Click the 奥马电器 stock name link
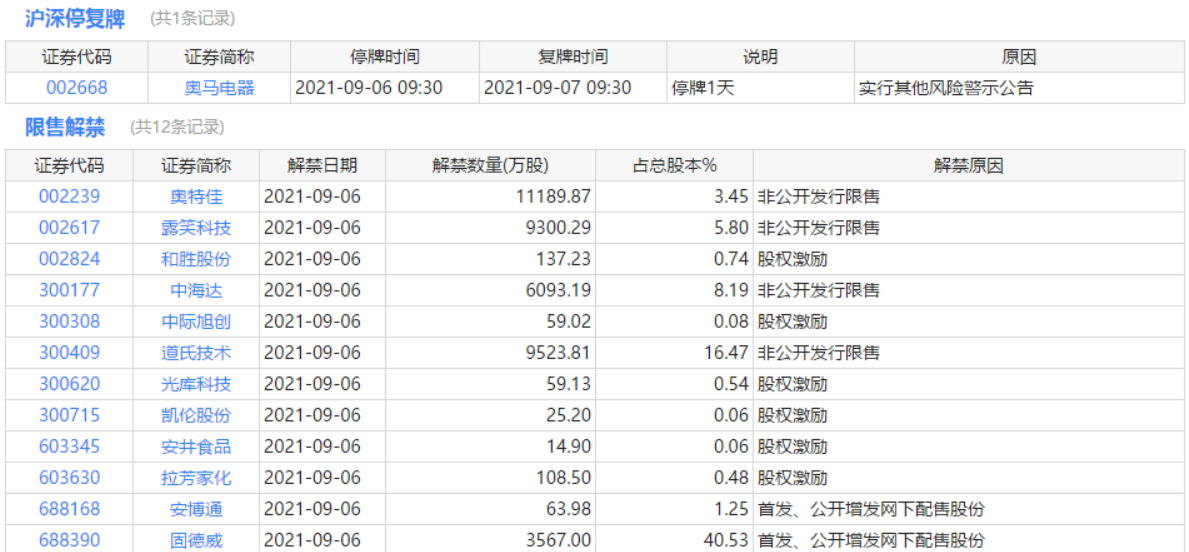 pyautogui.click(x=219, y=88)
